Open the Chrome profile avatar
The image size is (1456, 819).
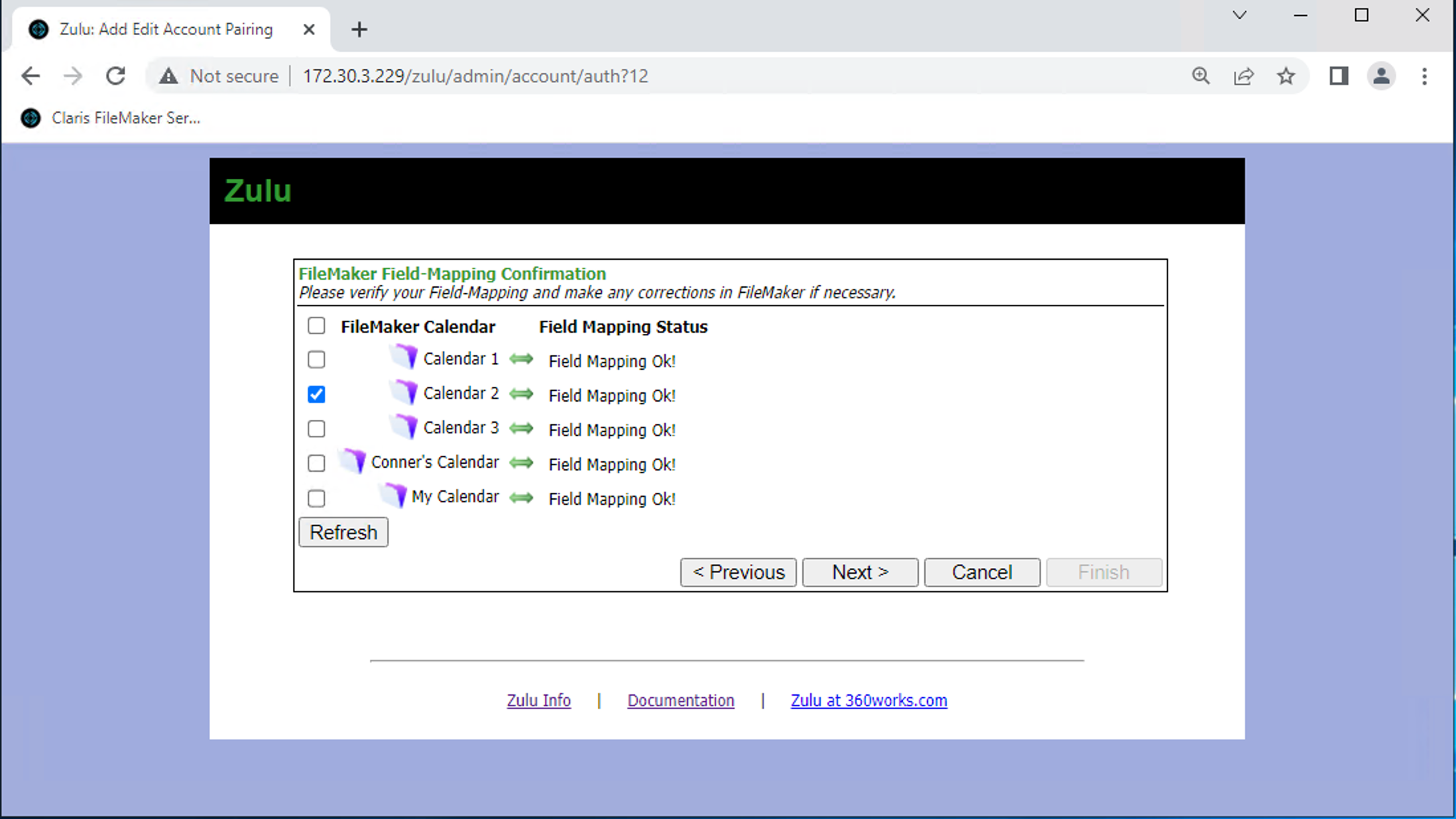(1382, 76)
